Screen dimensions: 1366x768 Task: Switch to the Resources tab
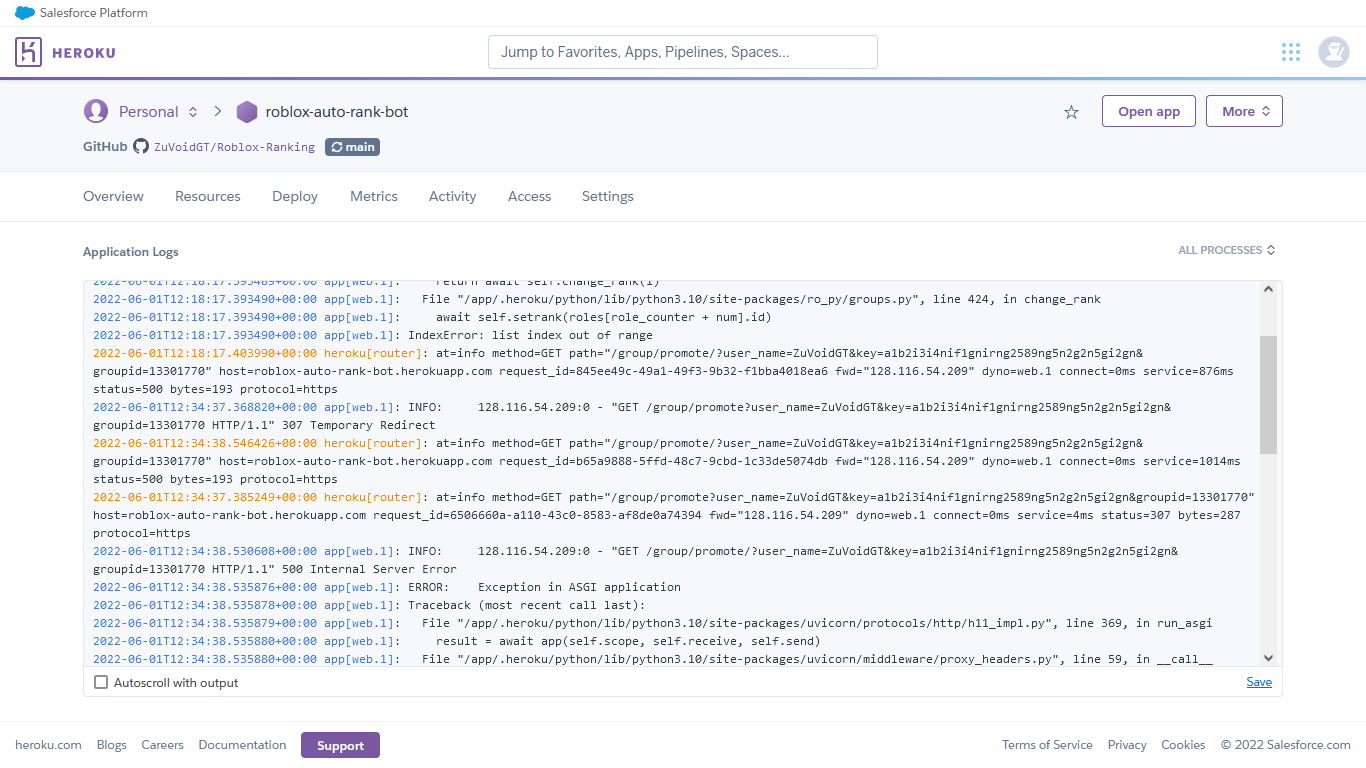(208, 196)
